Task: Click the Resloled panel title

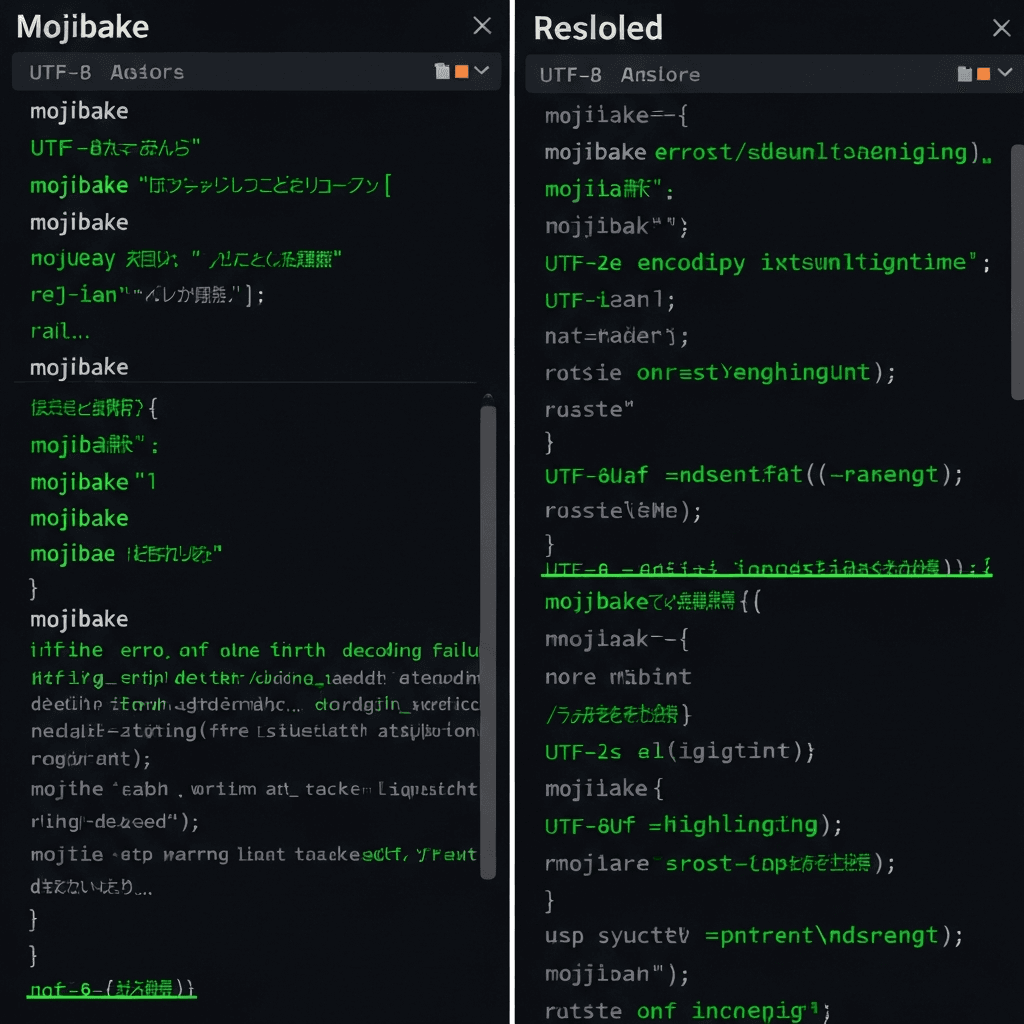Action: click(598, 28)
